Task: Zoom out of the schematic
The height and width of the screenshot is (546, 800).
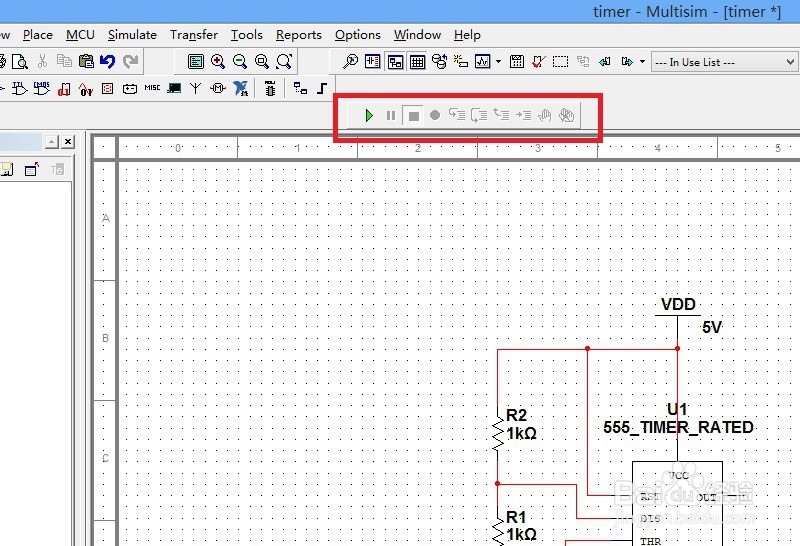Action: click(x=240, y=62)
